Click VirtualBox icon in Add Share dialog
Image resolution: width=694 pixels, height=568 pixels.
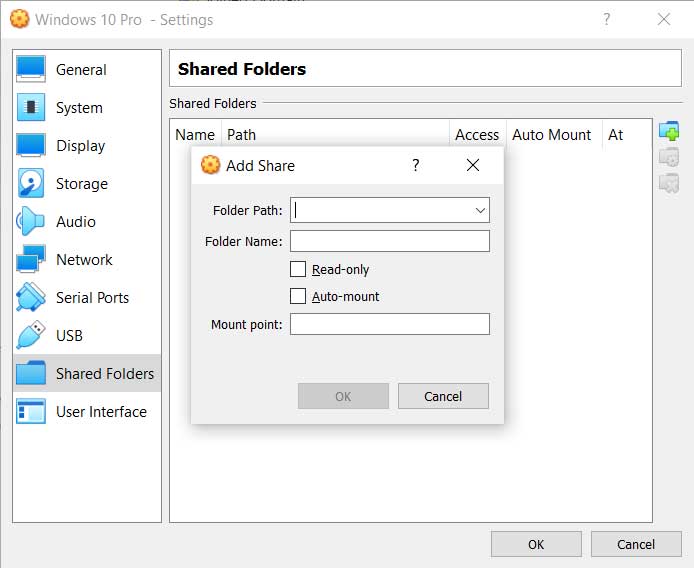[210, 165]
